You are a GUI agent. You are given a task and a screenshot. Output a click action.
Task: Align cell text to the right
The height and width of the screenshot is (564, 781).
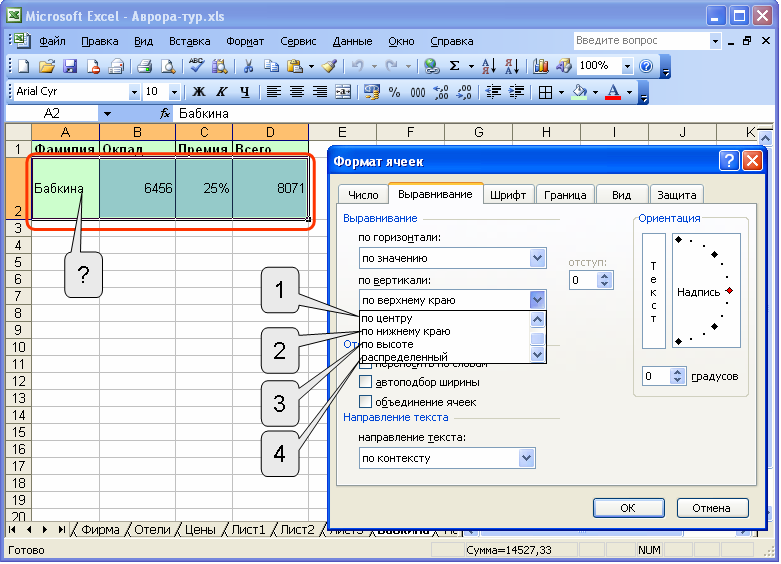tap(319, 92)
